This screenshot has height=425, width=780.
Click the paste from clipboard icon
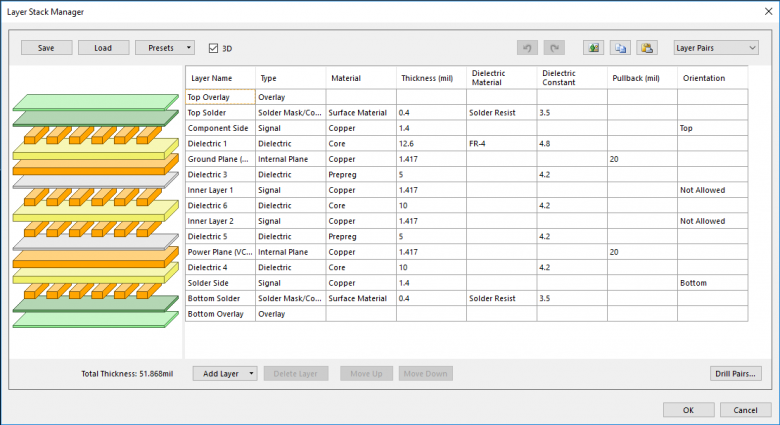[647, 48]
